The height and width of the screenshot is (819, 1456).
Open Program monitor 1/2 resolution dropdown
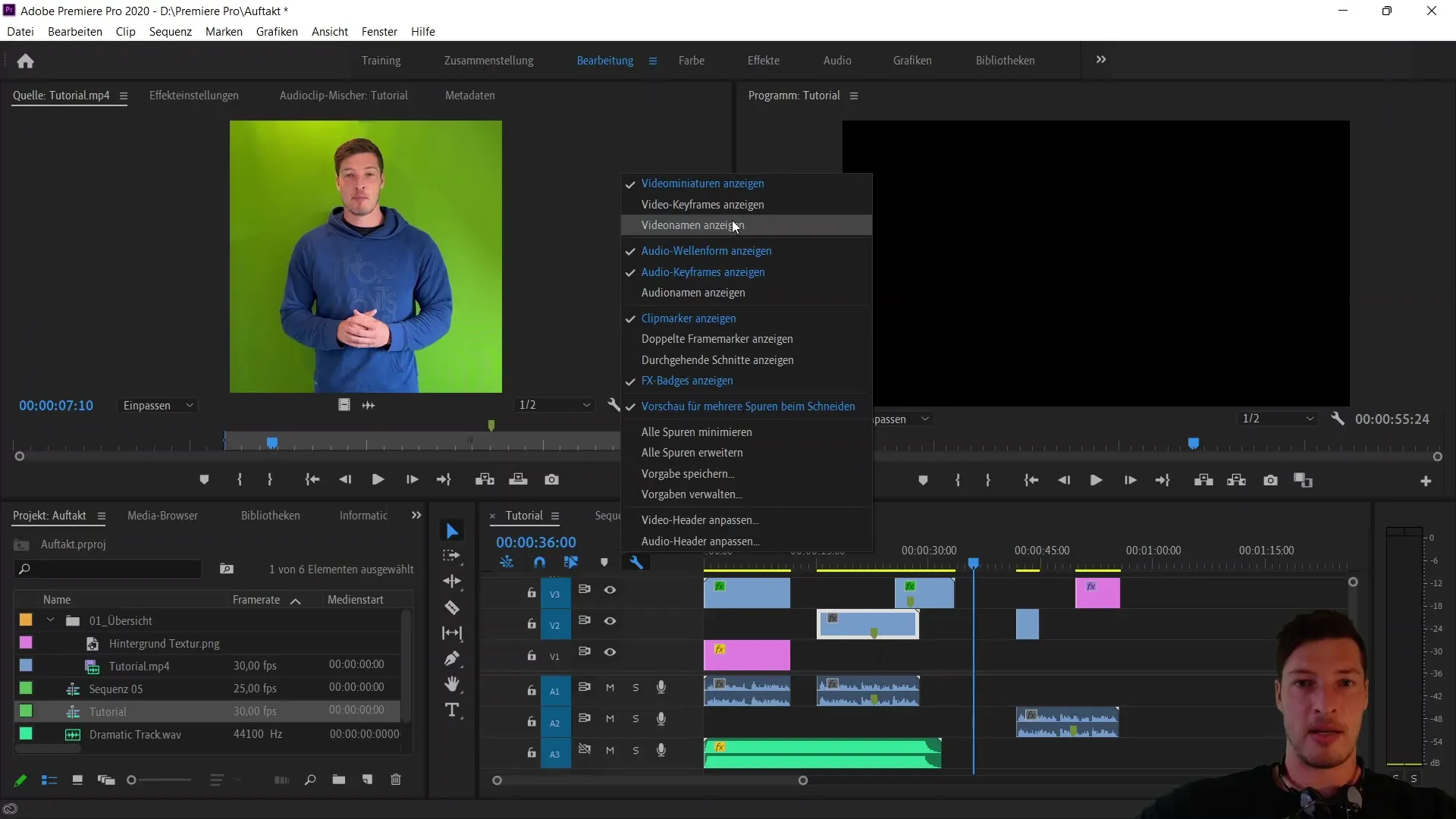1278,419
